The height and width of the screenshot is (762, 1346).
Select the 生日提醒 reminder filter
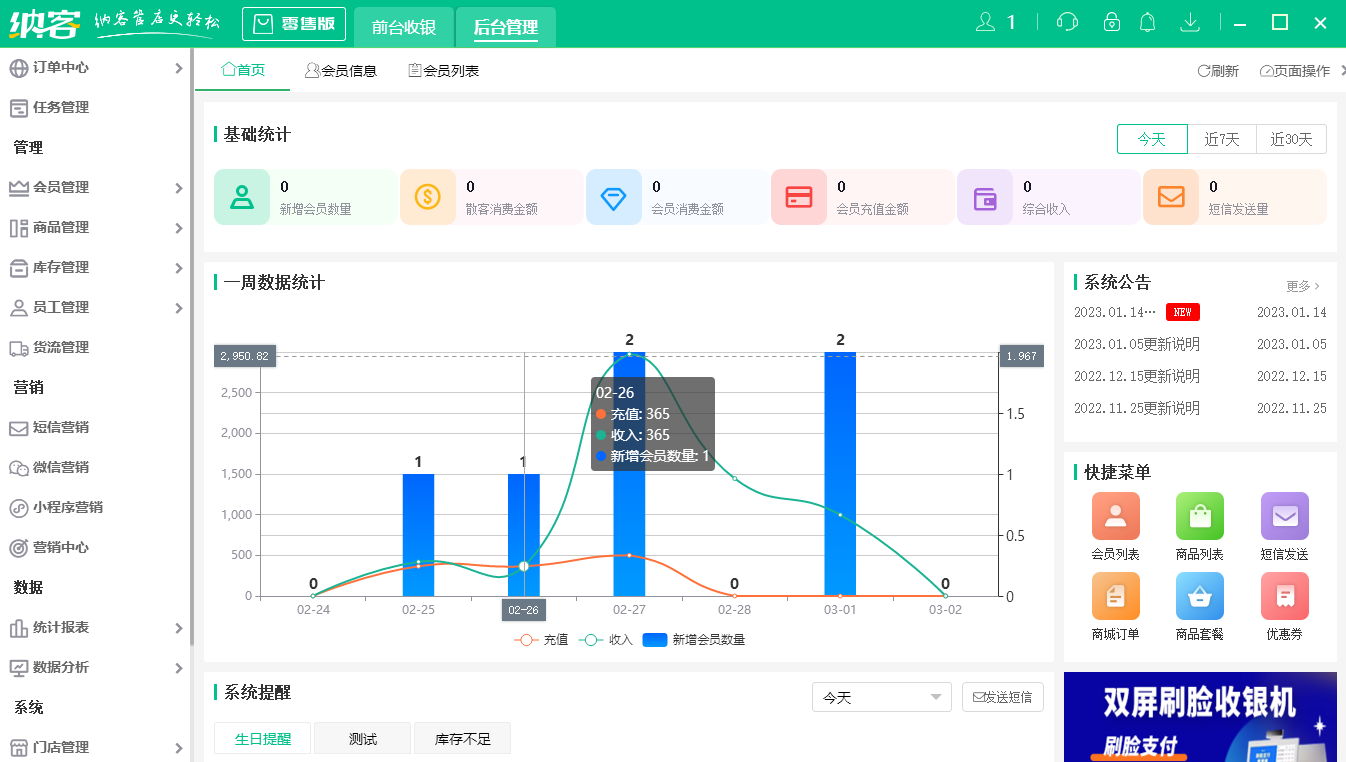pyautogui.click(x=261, y=738)
